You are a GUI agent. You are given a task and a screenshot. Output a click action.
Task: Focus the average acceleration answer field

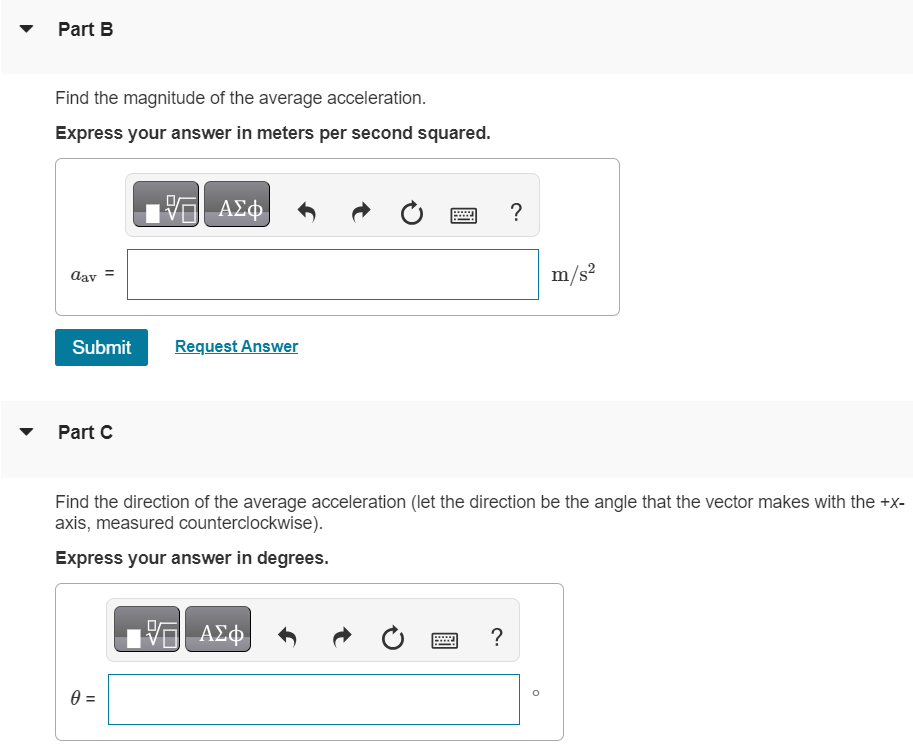click(333, 274)
